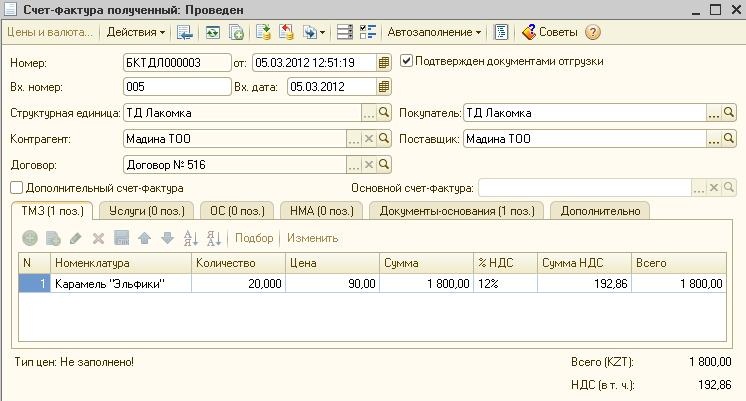Click magnifier next to Покупатель field

coord(730,113)
